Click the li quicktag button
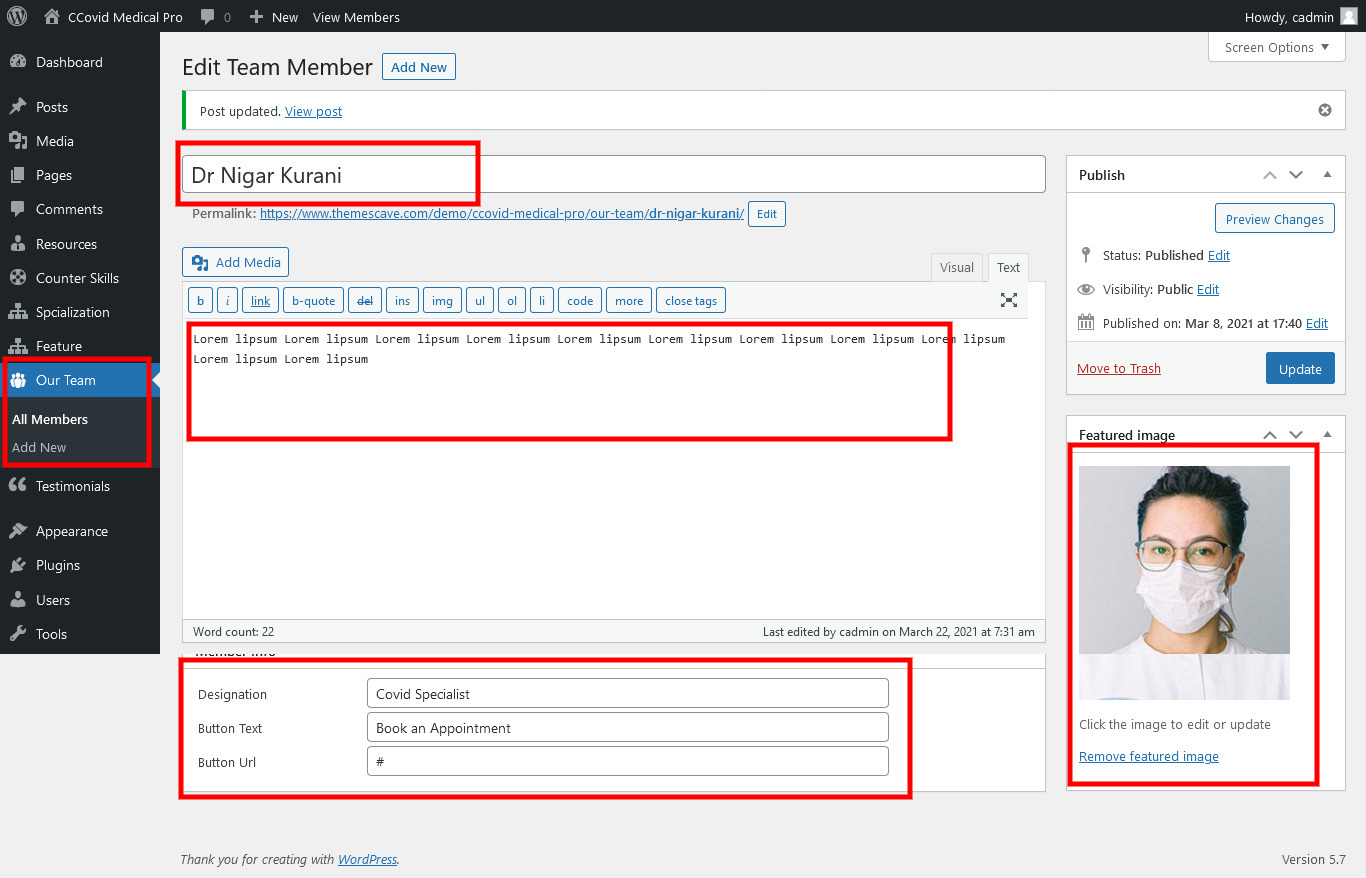Image resolution: width=1366 pixels, height=878 pixels. [541, 300]
